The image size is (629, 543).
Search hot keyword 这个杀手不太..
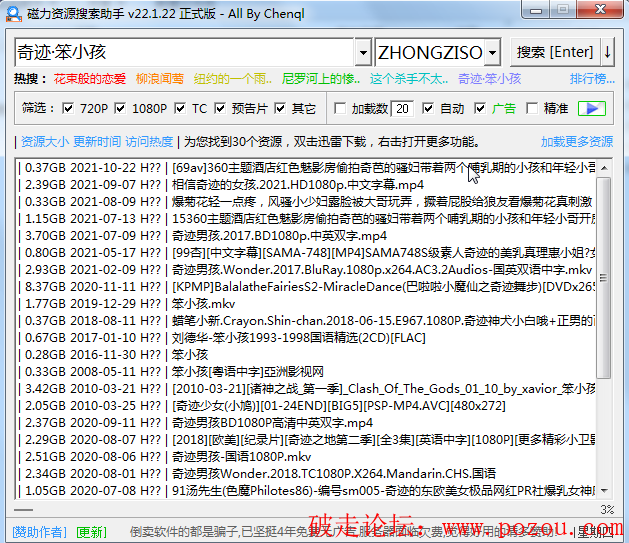click(x=409, y=79)
